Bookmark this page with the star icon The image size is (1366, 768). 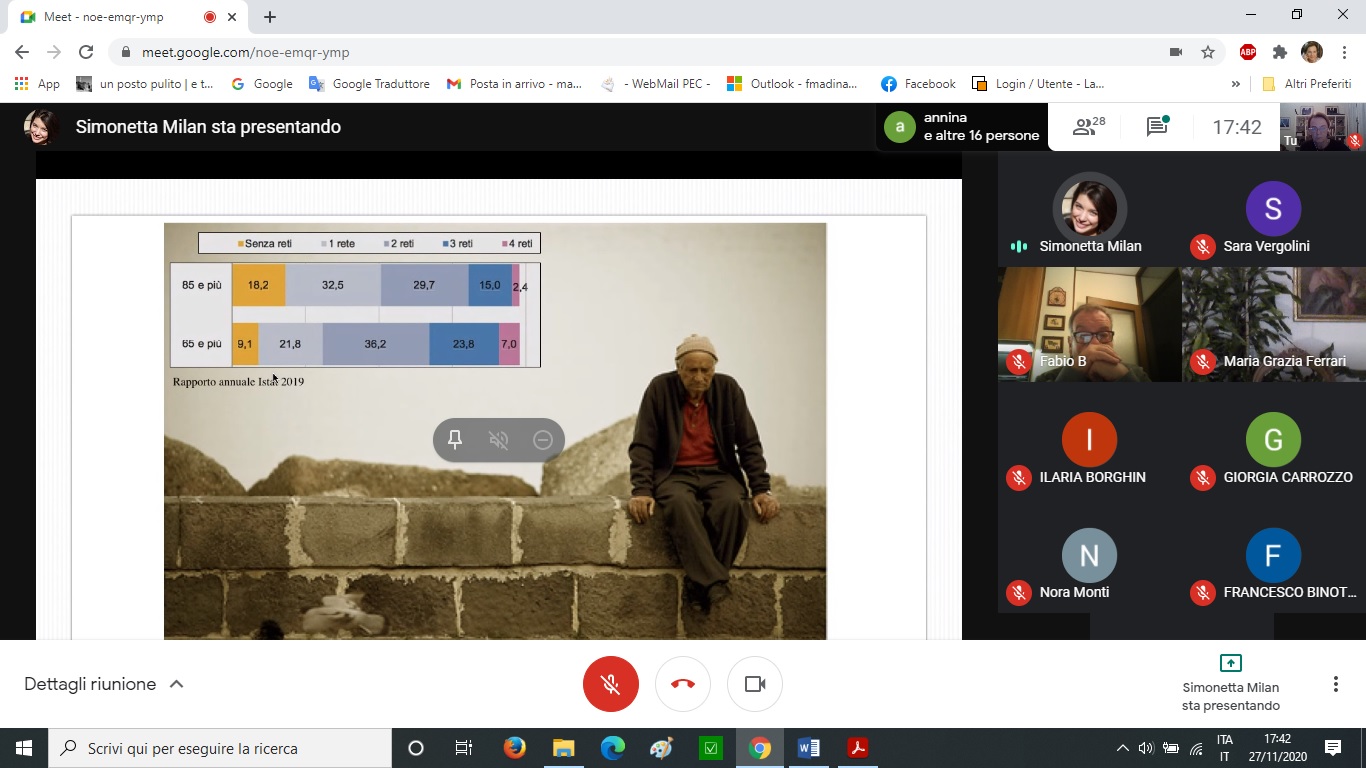pos(1208,52)
